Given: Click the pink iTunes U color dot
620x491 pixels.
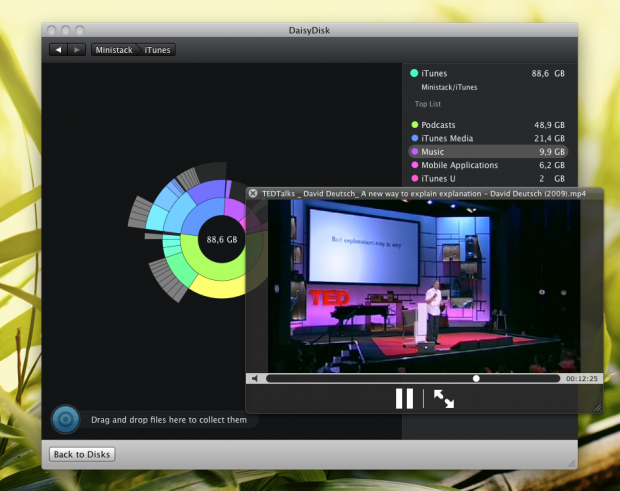Looking at the screenshot, I should 415,178.
